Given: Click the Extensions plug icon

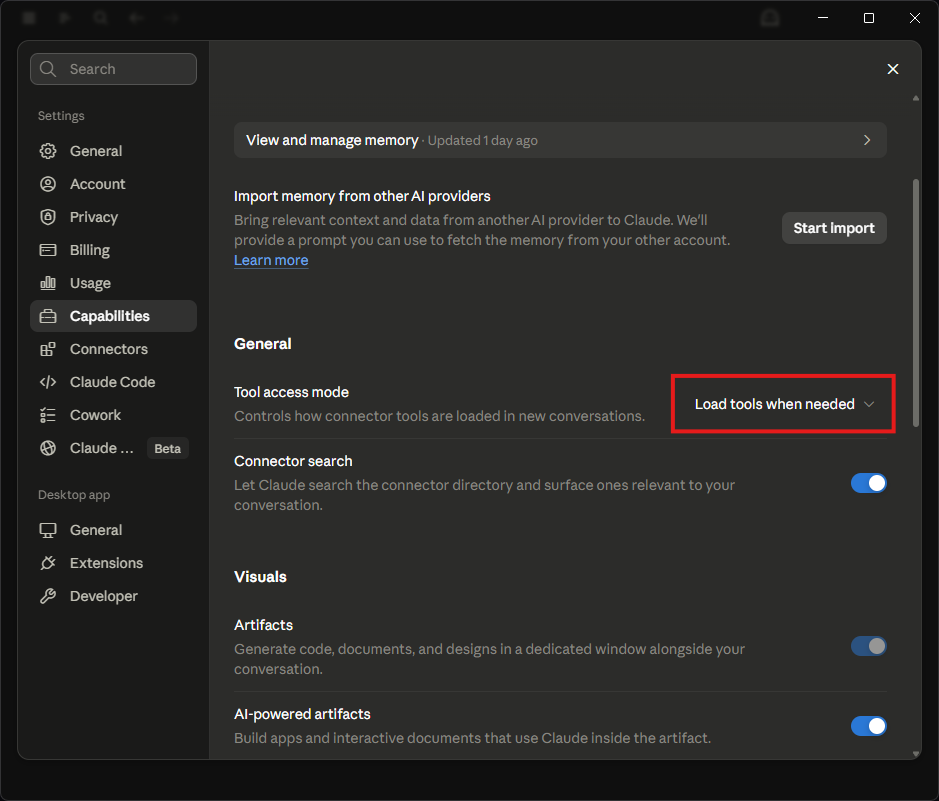Looking at the screenshot, I should click(x=48, y=563).
